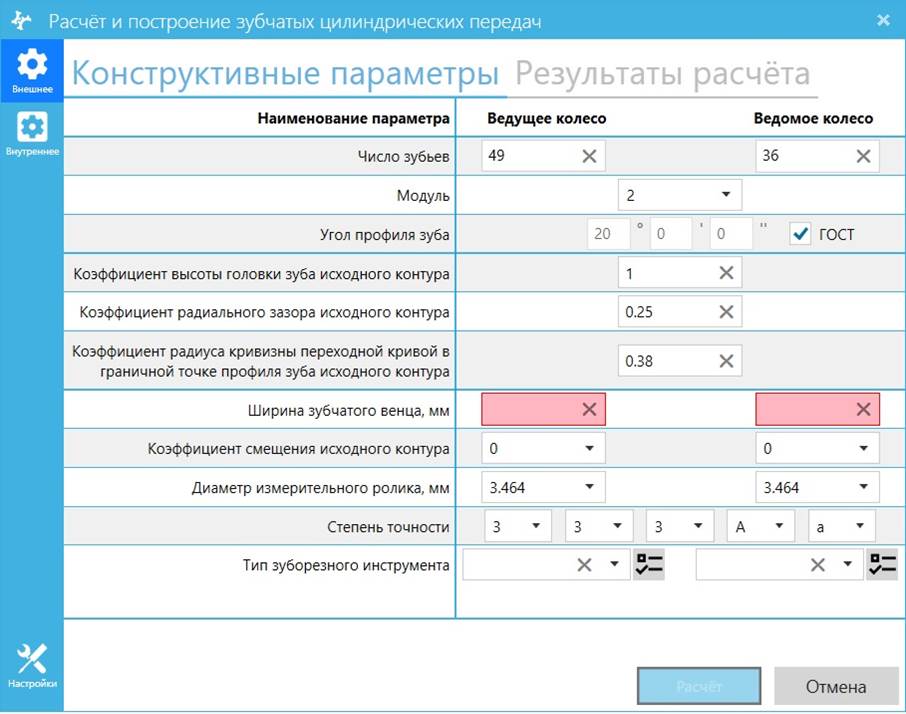The width and height of the screenshot is (906, 714).
Task: Toggle the ГОСТ checkbox
Action: [x=800, y=234]
